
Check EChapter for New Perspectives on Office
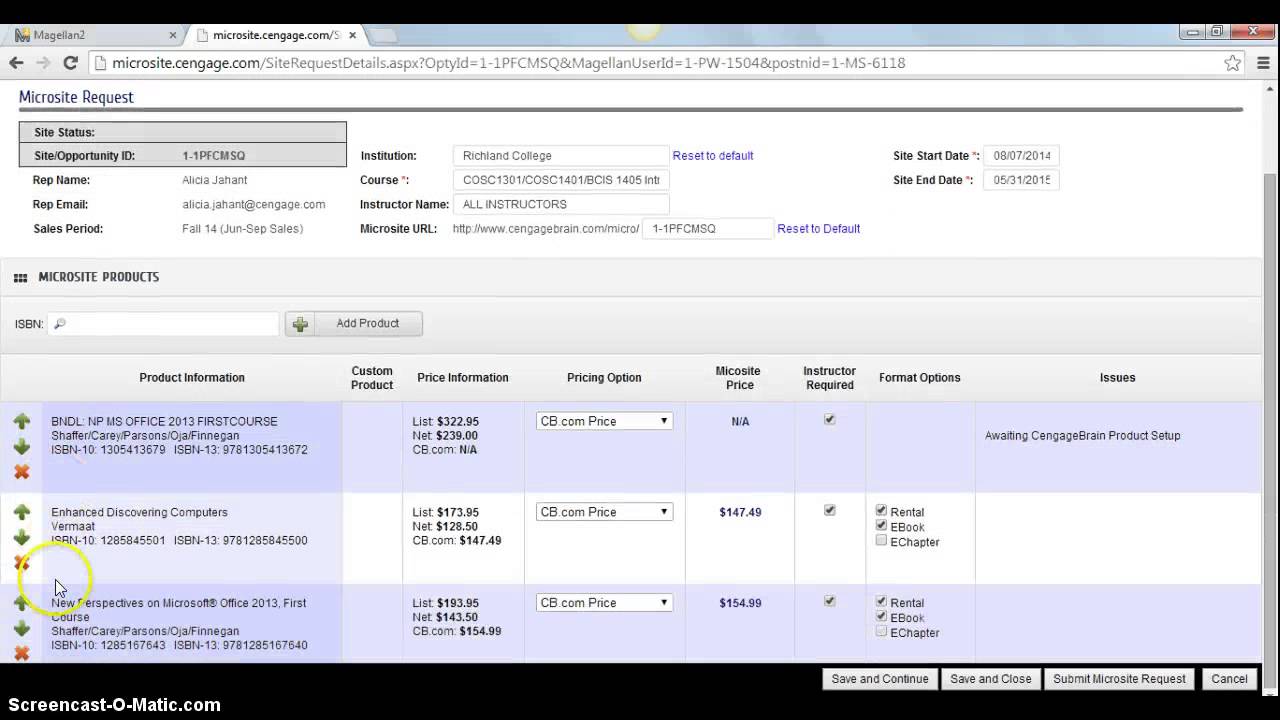tap(881, 632)
